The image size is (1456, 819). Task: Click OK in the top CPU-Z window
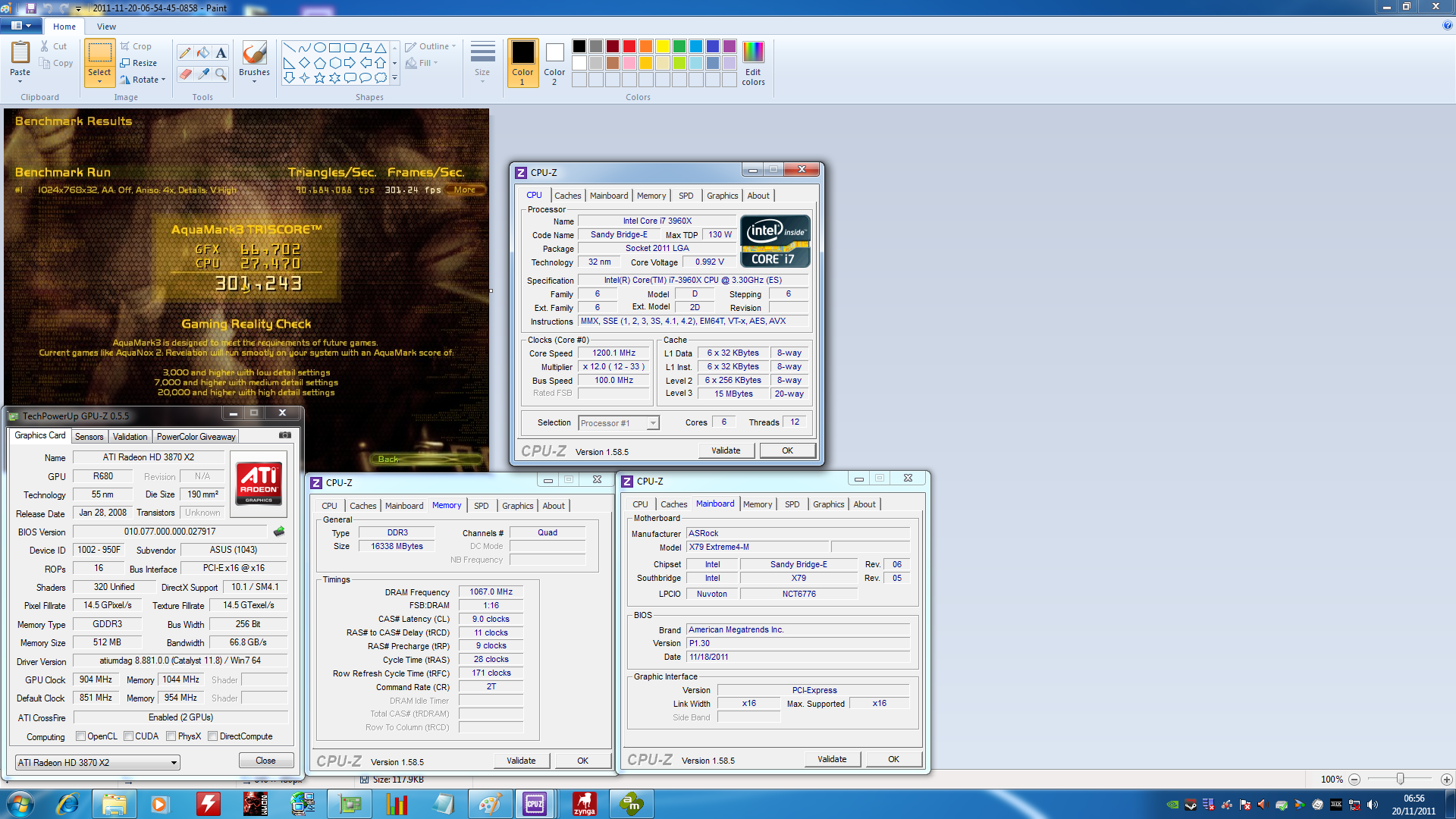coord(787,450)
